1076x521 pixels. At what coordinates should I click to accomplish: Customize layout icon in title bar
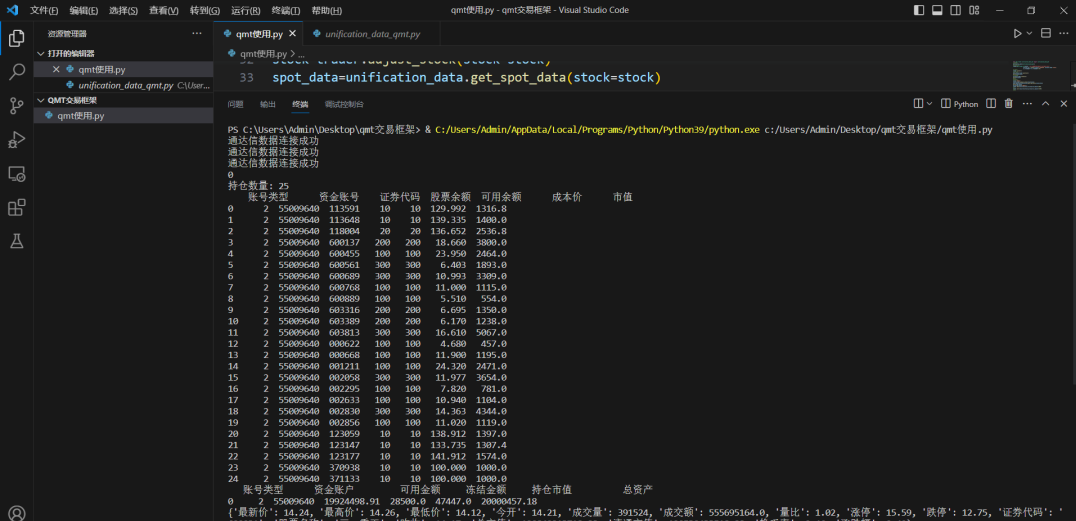973,10
